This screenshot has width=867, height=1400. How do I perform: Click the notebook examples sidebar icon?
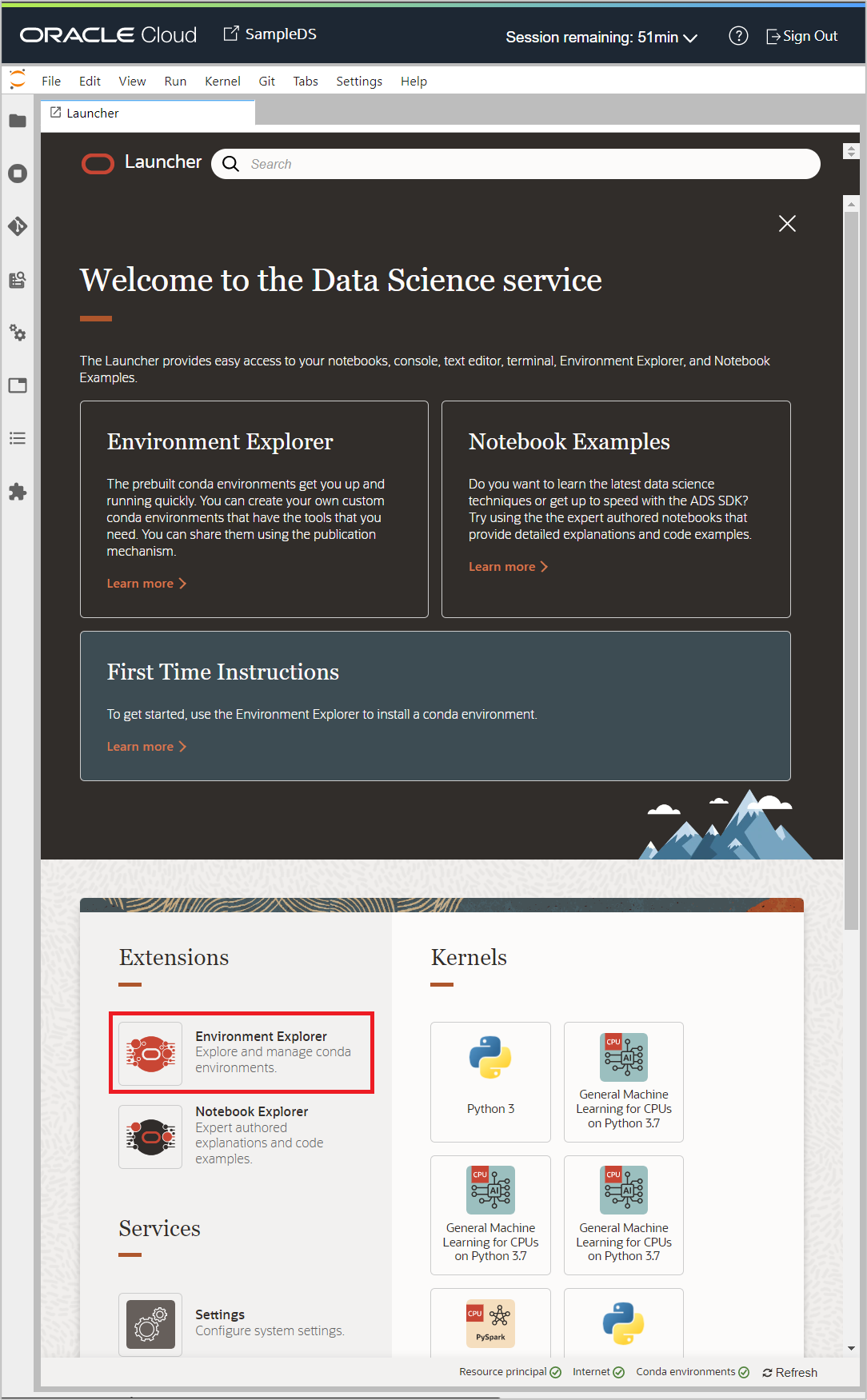click(18, 280)
